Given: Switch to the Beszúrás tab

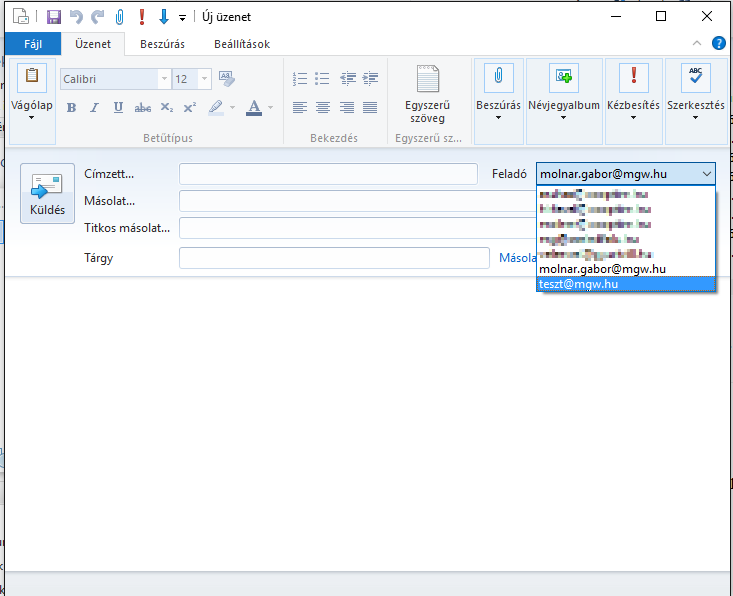Looking at the screenshot, I should [x=161, y=44].
